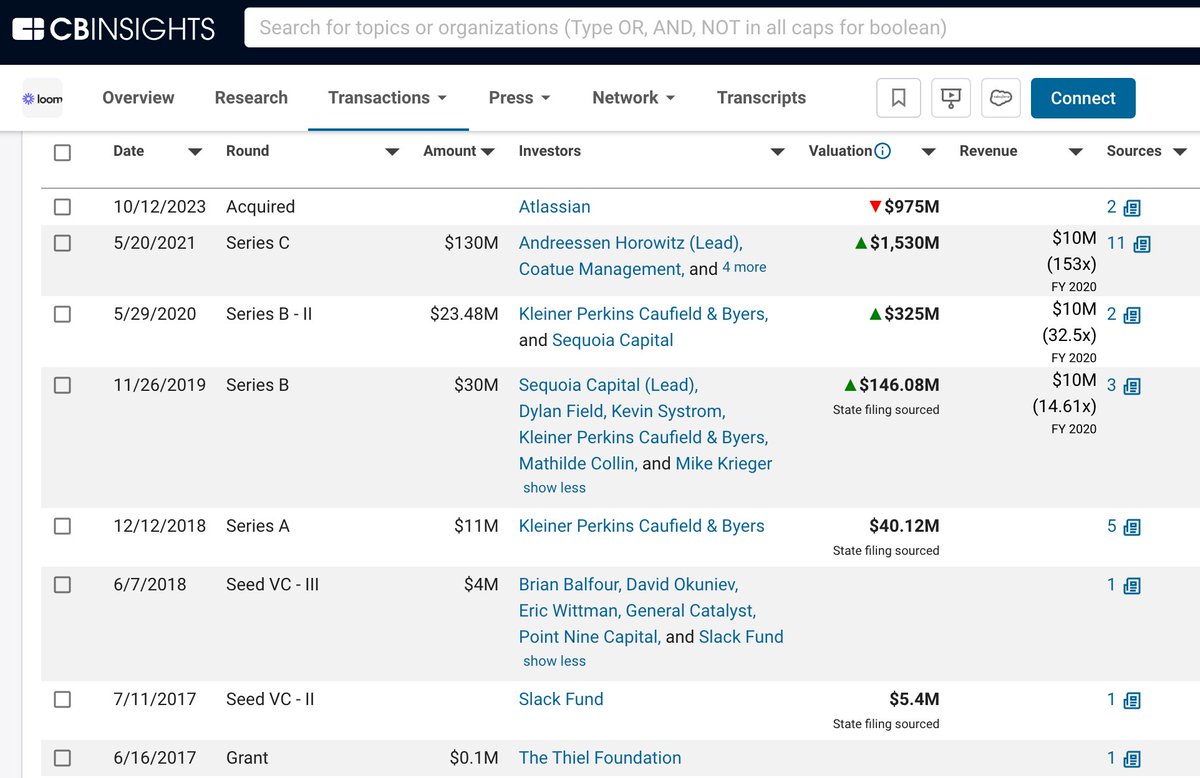Image resolution: width=1200 pixels, height=778 pixels.
Task: Open the valuation info icon
Action: coord(883,151)
